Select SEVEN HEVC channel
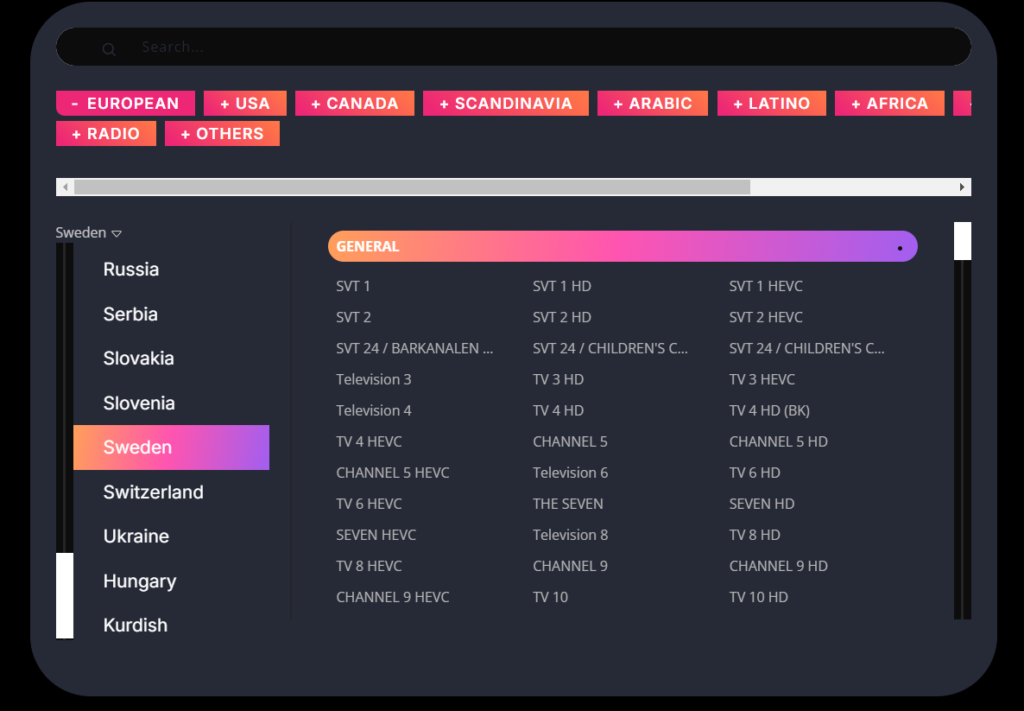1024x711 pixels. 376,535
